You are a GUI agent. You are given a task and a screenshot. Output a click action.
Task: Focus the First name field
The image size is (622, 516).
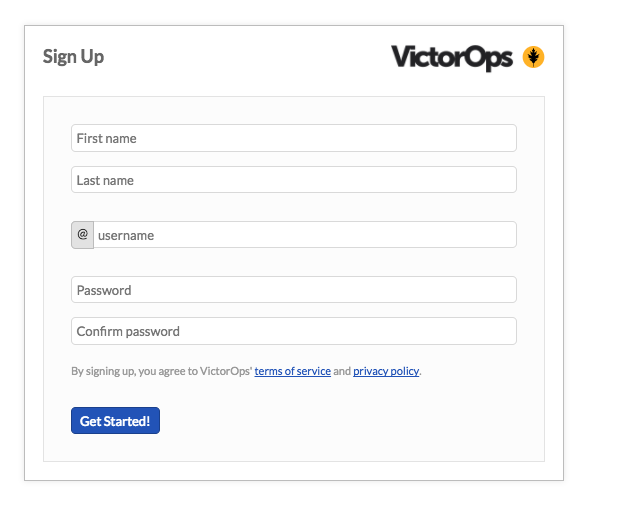(294, 138)
